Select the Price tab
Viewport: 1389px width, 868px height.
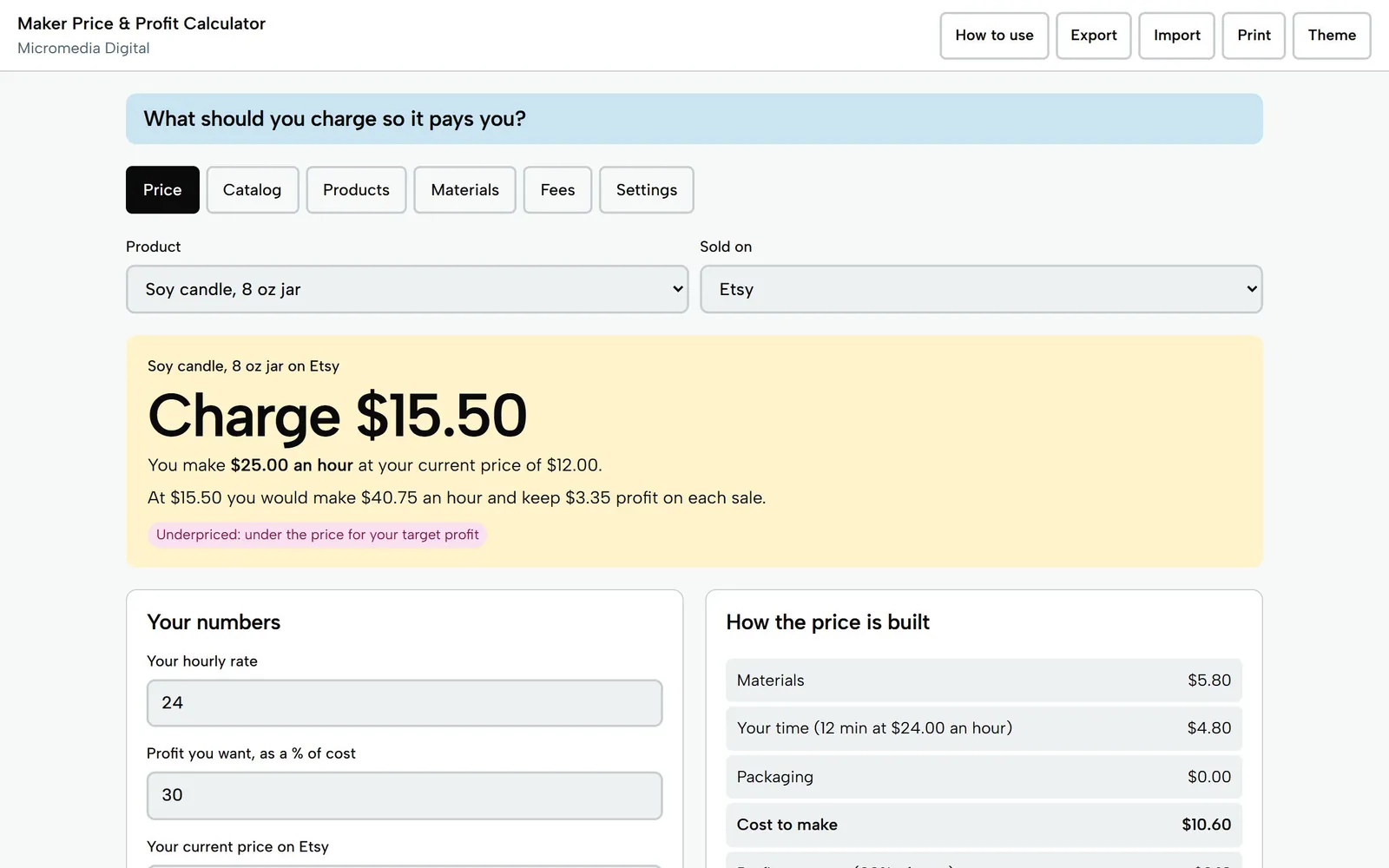[162, 189]
